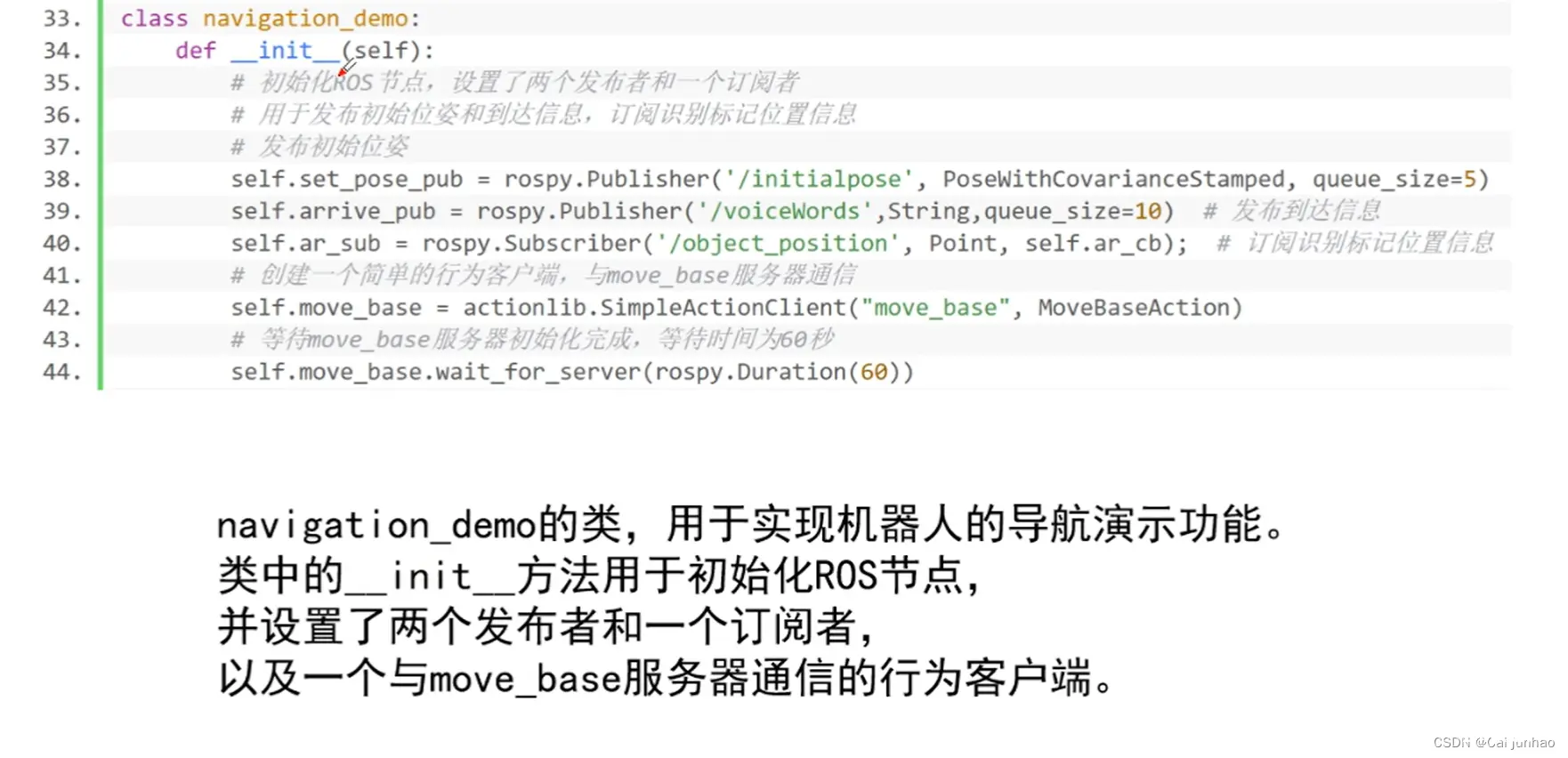
Task: Click self.ar_cb callback argument
Action: (1093, 243)
